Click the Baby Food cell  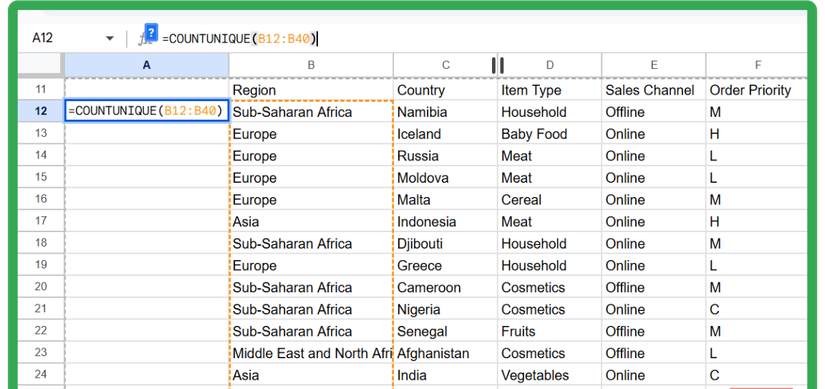tap(550, 134)
